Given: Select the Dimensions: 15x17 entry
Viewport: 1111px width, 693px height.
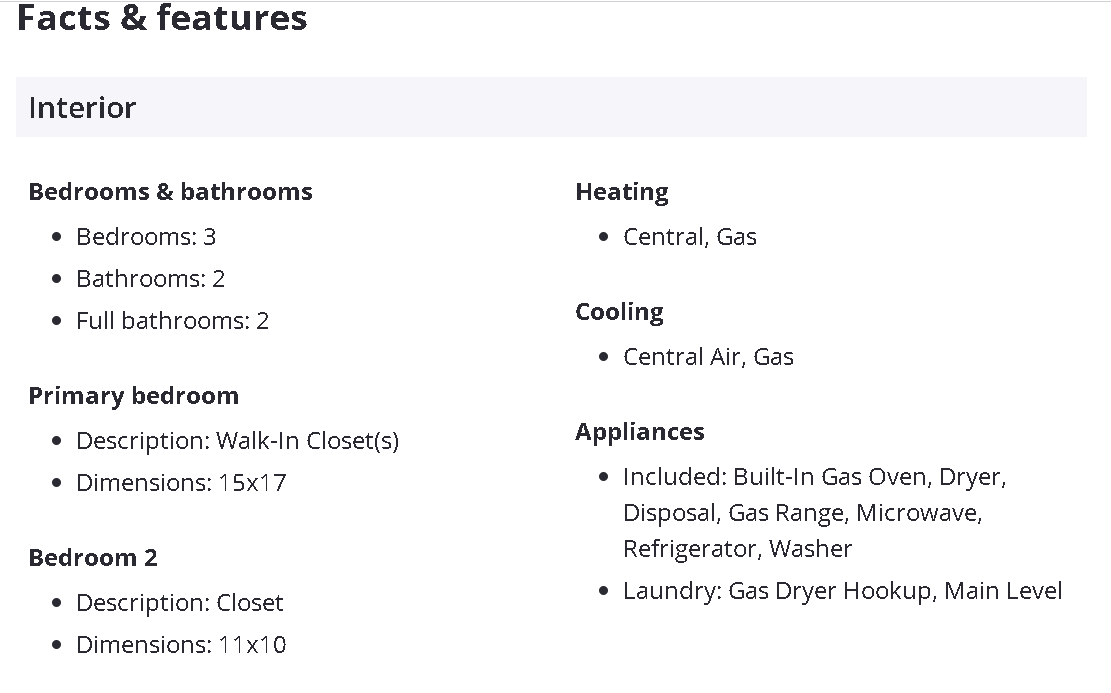Looking at the screenshot, I should [181, 483].
